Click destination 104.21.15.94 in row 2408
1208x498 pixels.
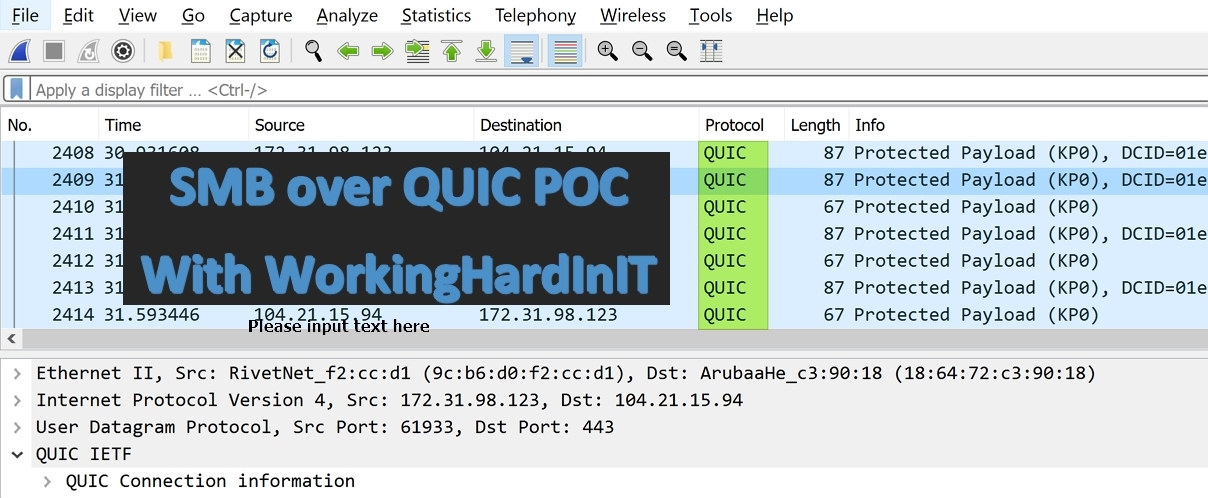point(543,153)
